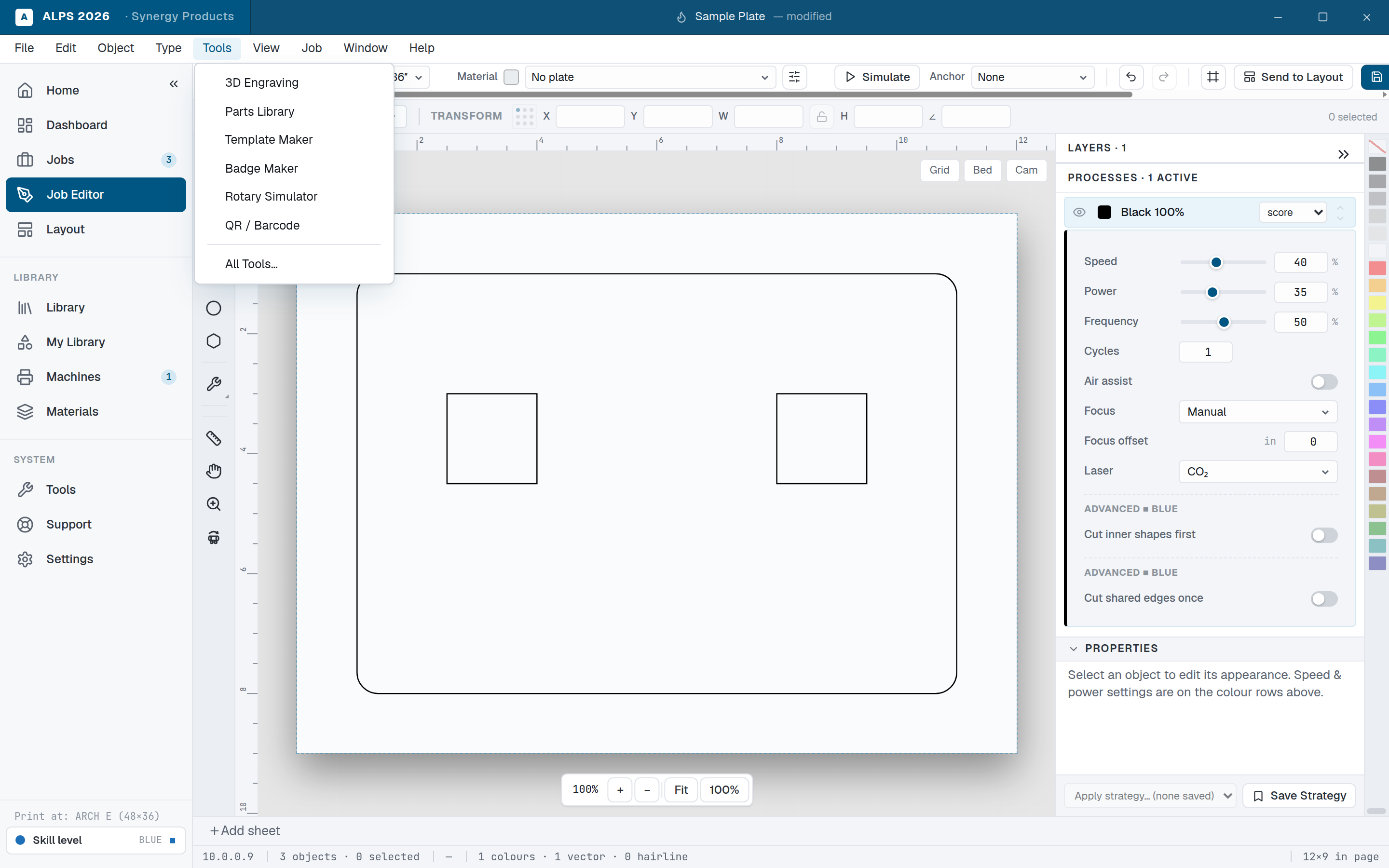Click Save Strategy button
The width and height of the screenshot is (1389, 868).
click(1299, 796)
